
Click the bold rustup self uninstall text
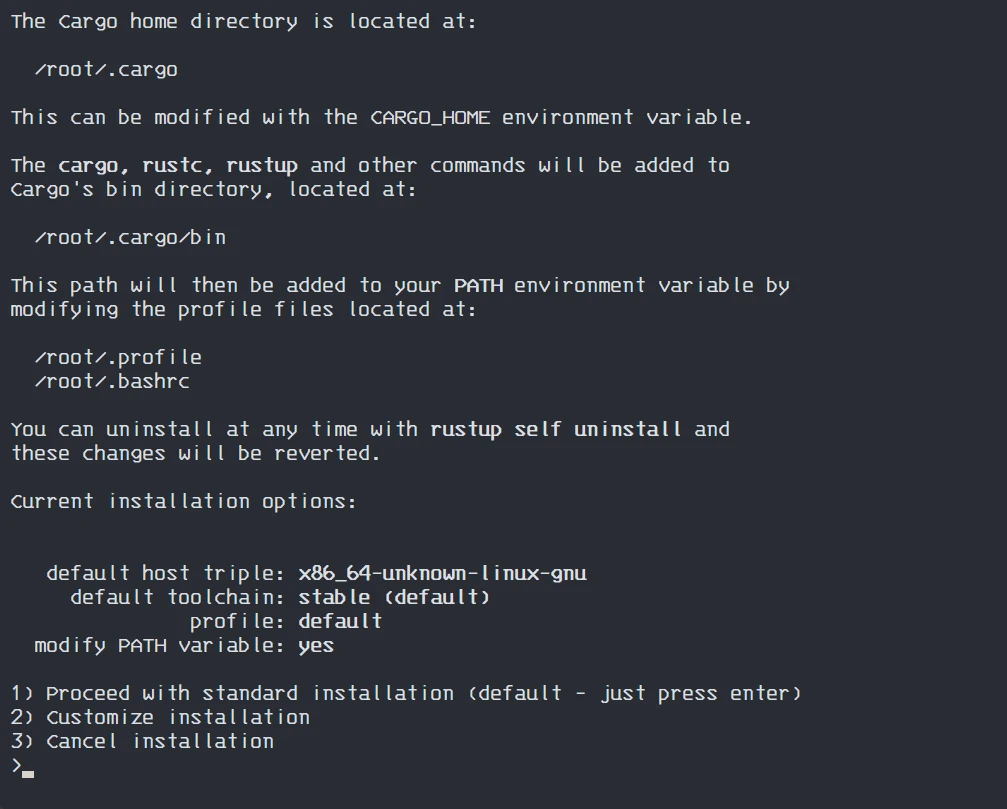556,430
